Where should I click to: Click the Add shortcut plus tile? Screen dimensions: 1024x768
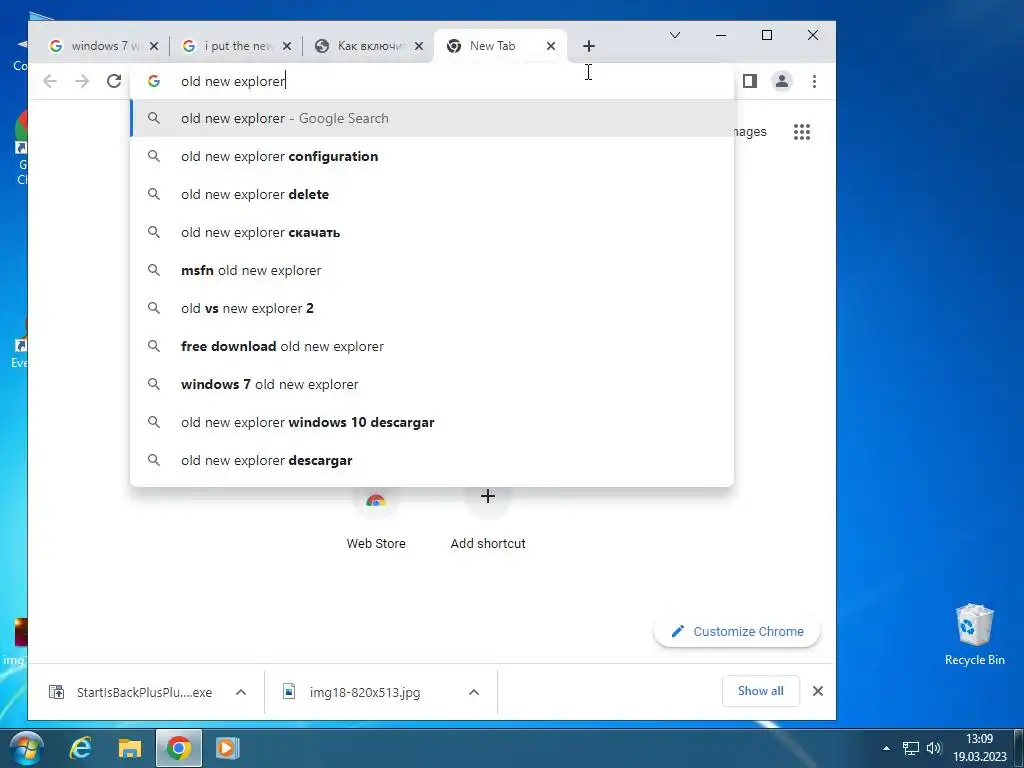(x=487, y=498)
